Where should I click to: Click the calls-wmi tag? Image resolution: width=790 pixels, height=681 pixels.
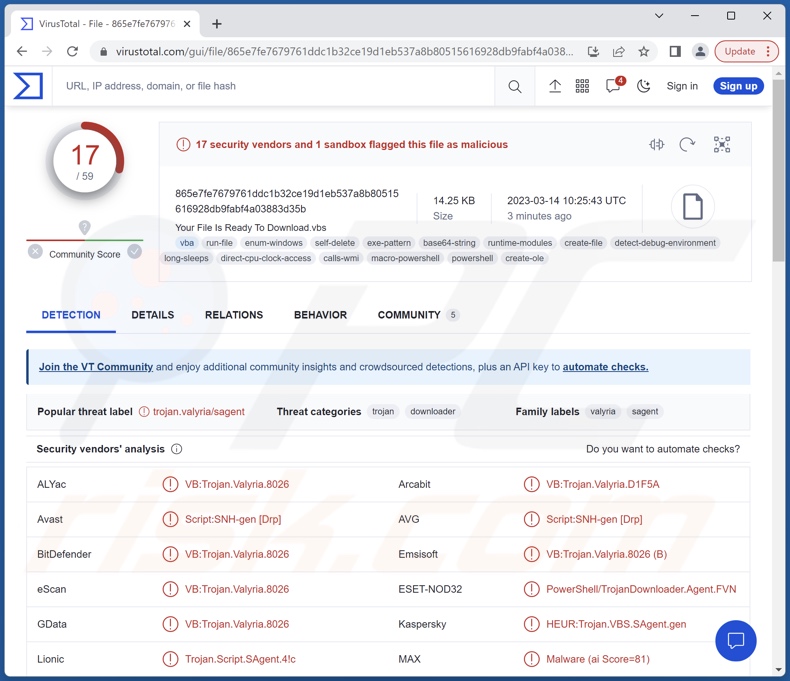pyautogui.click(x=341, y=258)
